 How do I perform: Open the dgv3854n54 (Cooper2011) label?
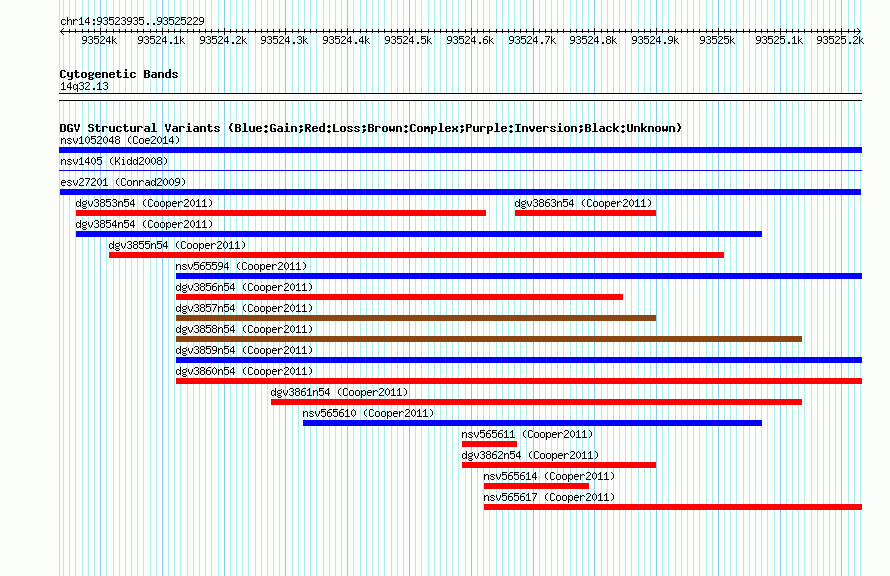[x=144, y=224]
